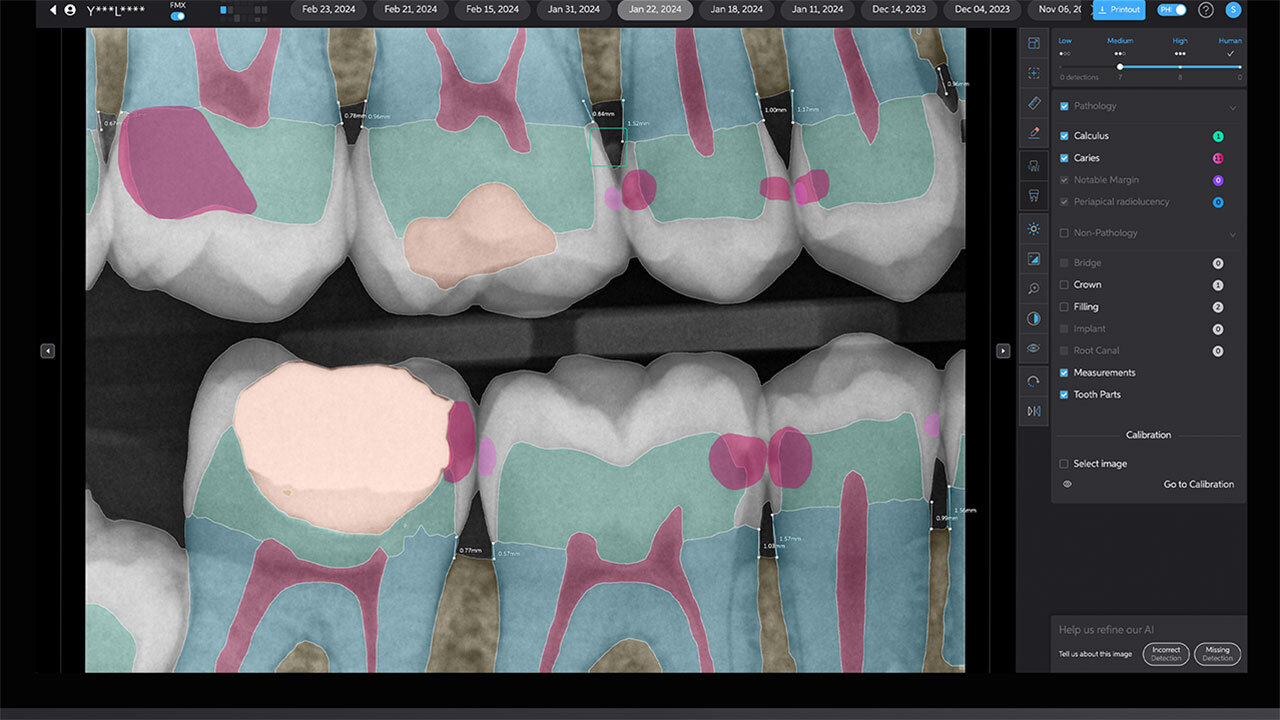Click the Filling count badge
Screen dimensions: 1280x720
(1218, 307)
